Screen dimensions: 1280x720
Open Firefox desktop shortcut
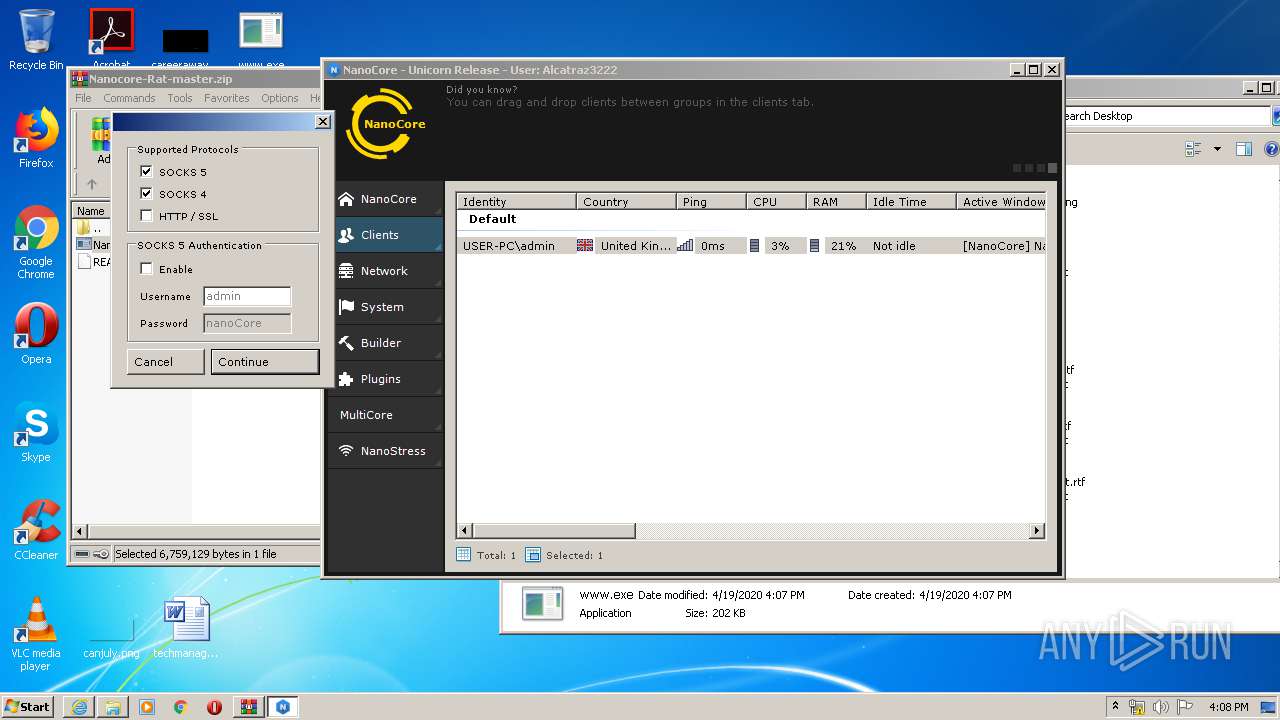tap(36, 139)
